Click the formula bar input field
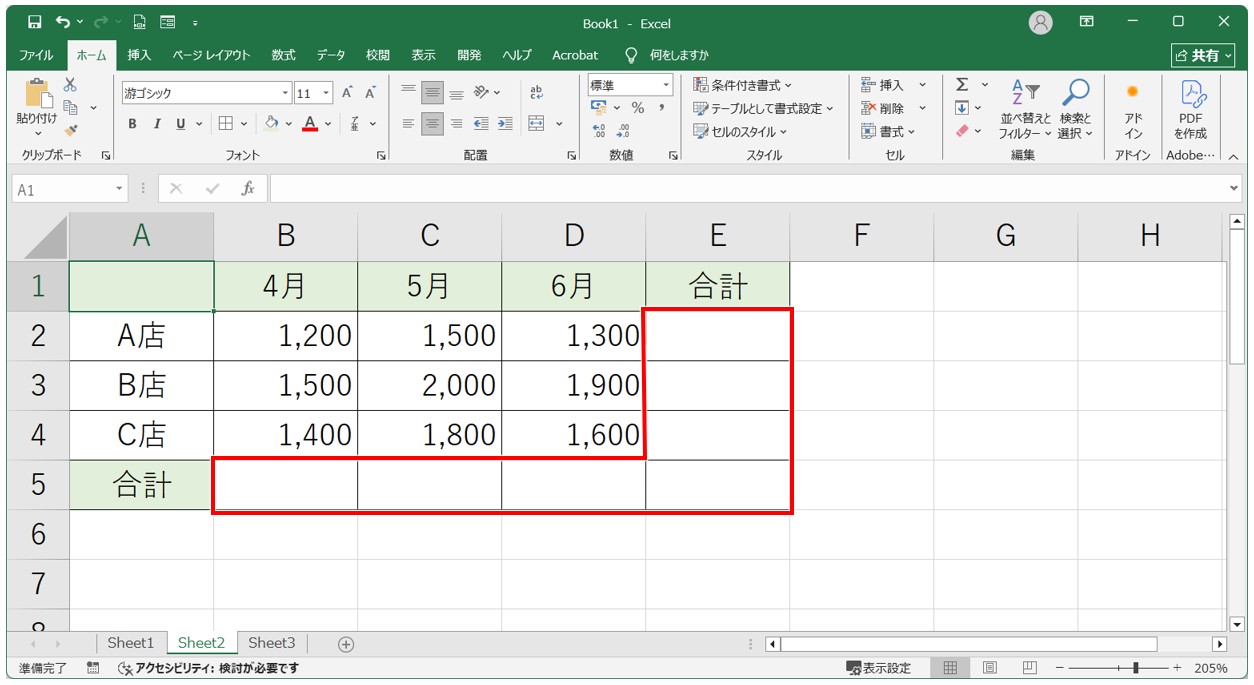Screen dimensions: 1254x685 coord(746,188)
